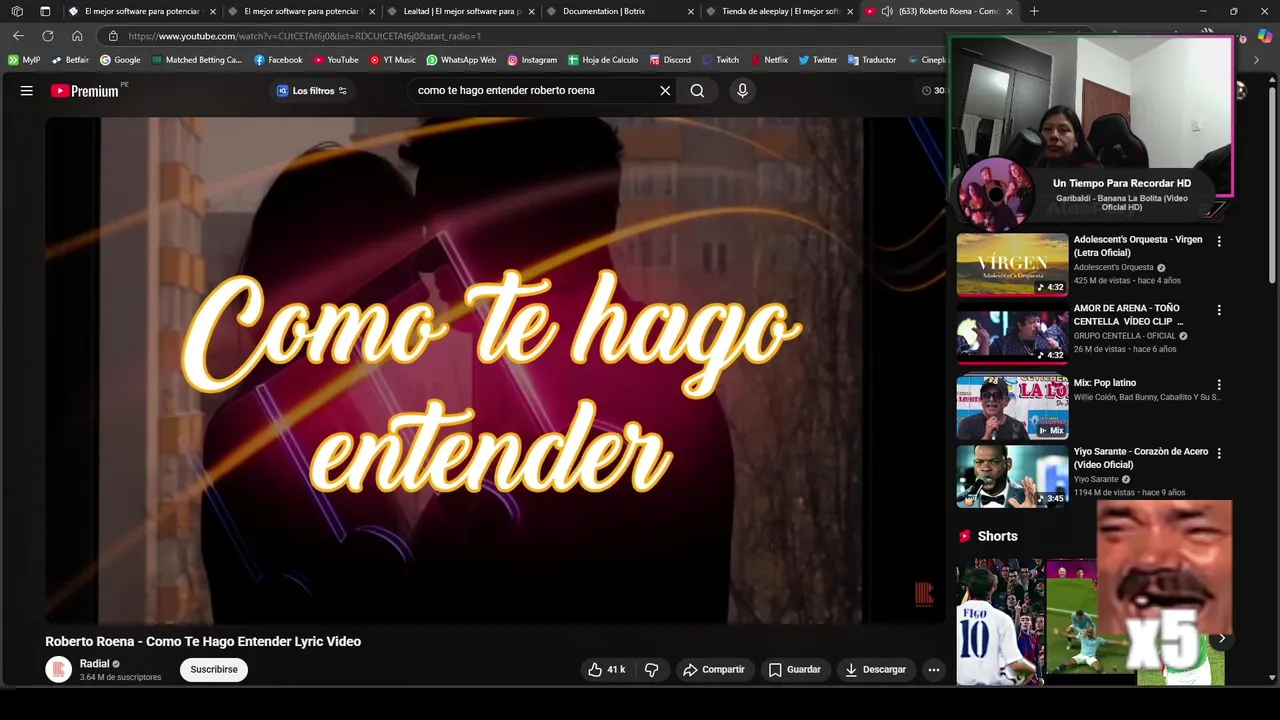This screenshot has width=1280, height=720.
Task: Click the Mix: Pop latino title
Action: click(1105, 383)
